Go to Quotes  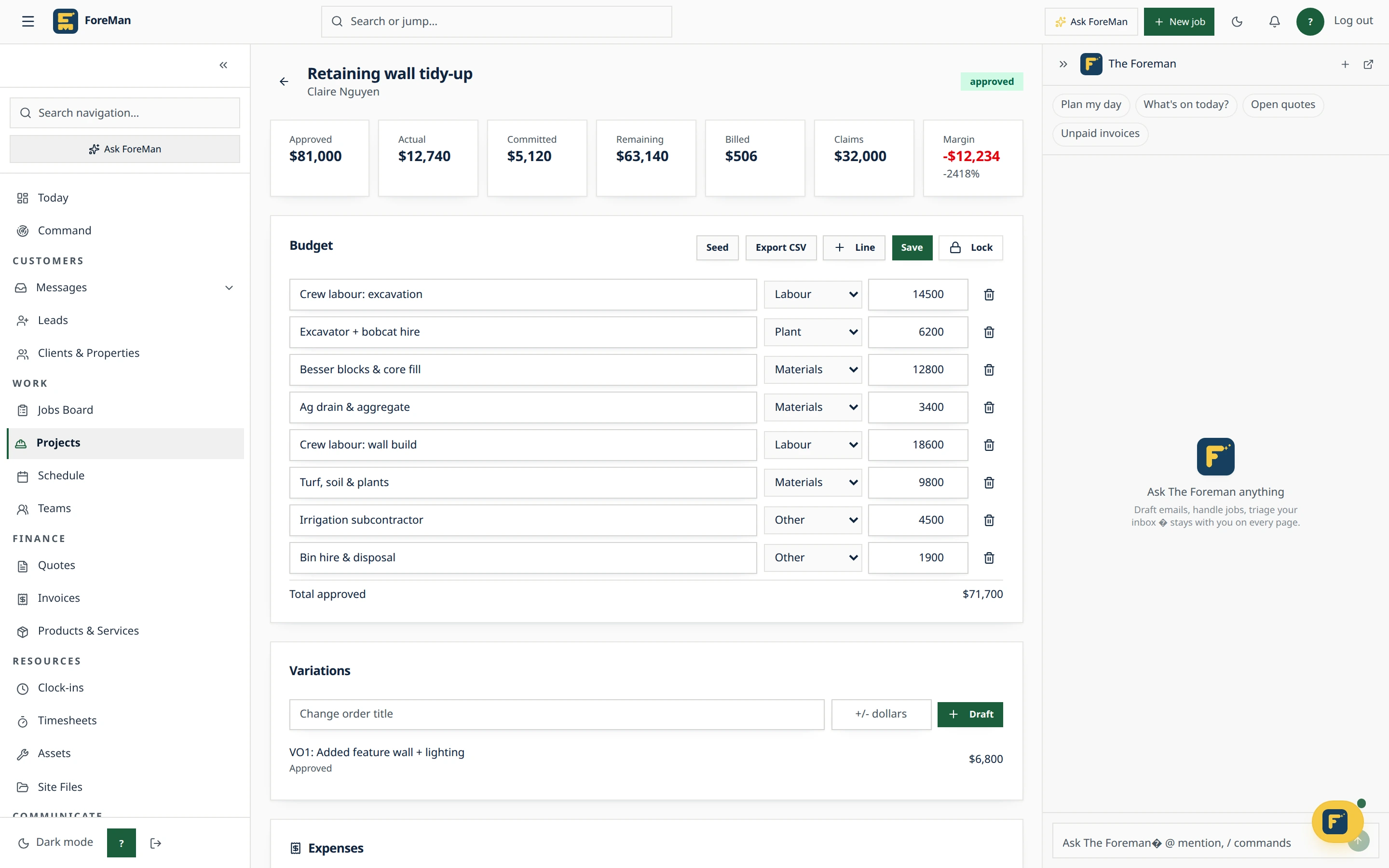click(x=125, y=566)
